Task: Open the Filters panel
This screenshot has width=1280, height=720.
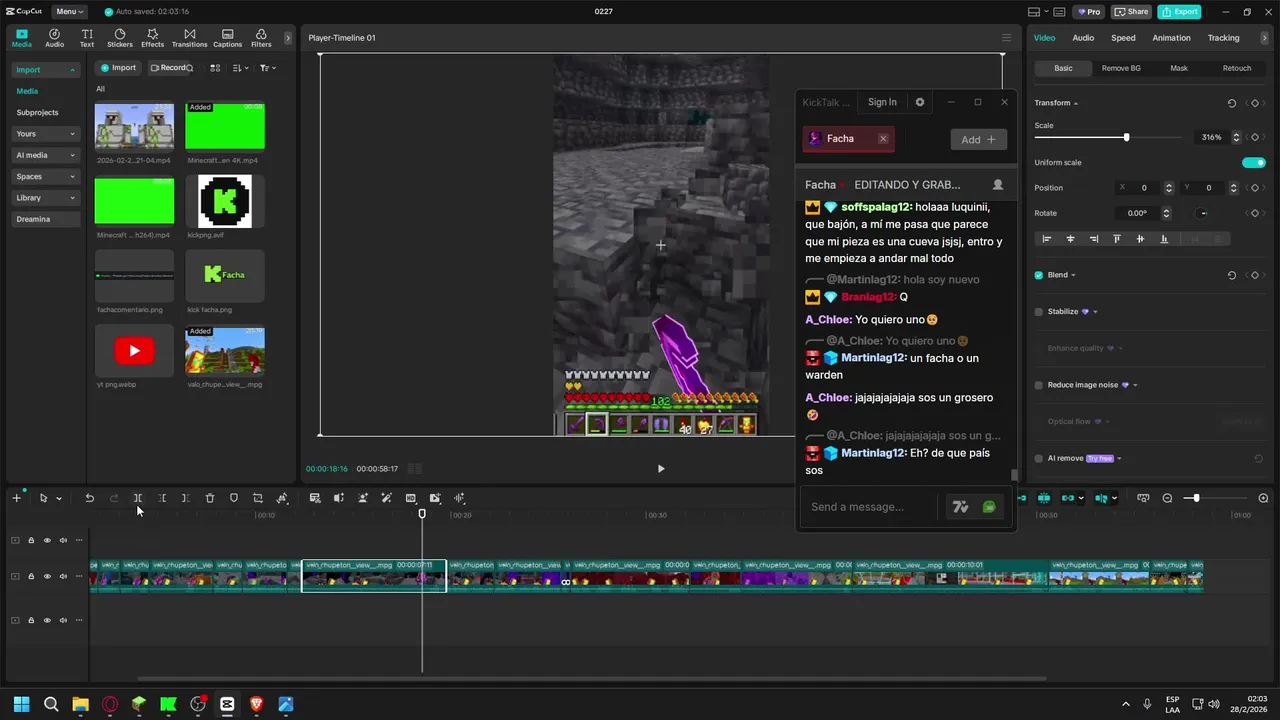Action: point(261,38)
